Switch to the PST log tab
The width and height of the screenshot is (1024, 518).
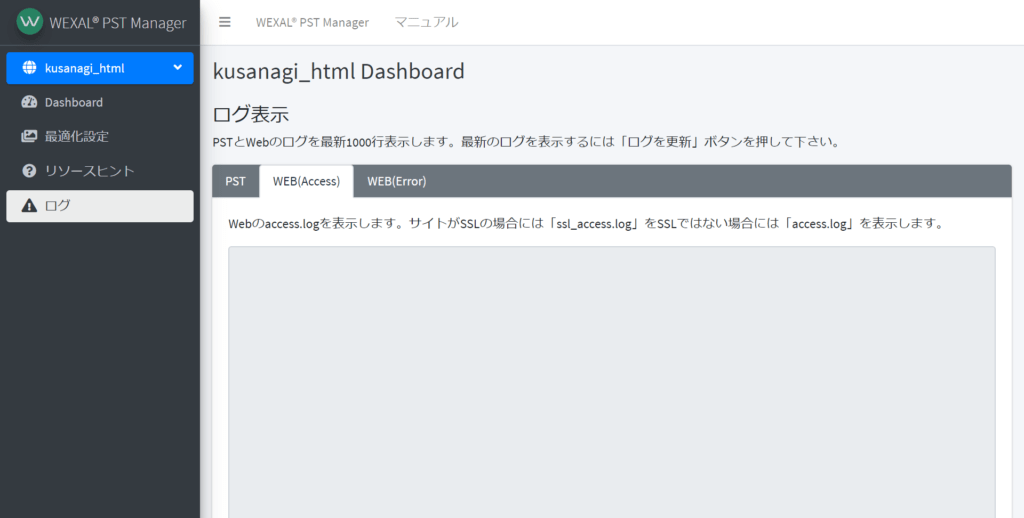(x=236, y=181)
